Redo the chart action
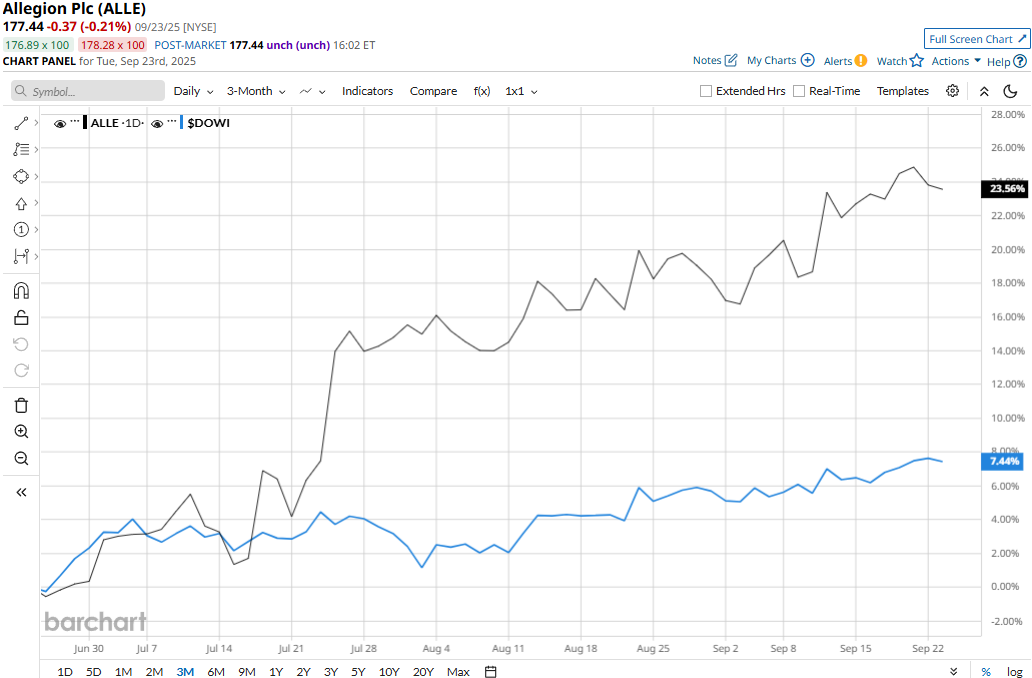This screenshot has height=678, width=1032. [x=21, y=371]
